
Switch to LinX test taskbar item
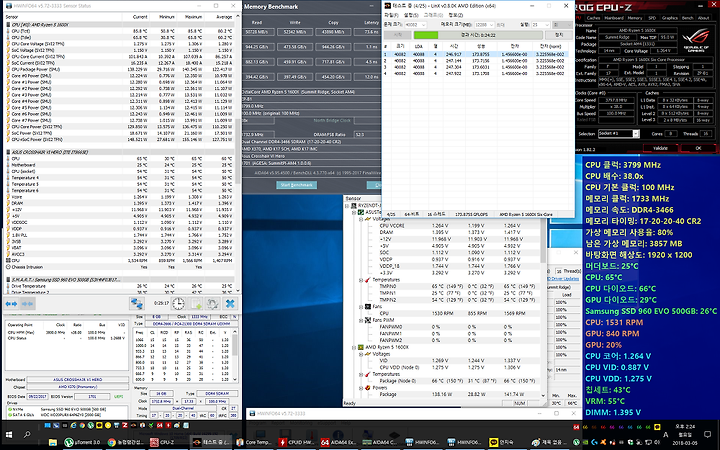pos(209,442)
